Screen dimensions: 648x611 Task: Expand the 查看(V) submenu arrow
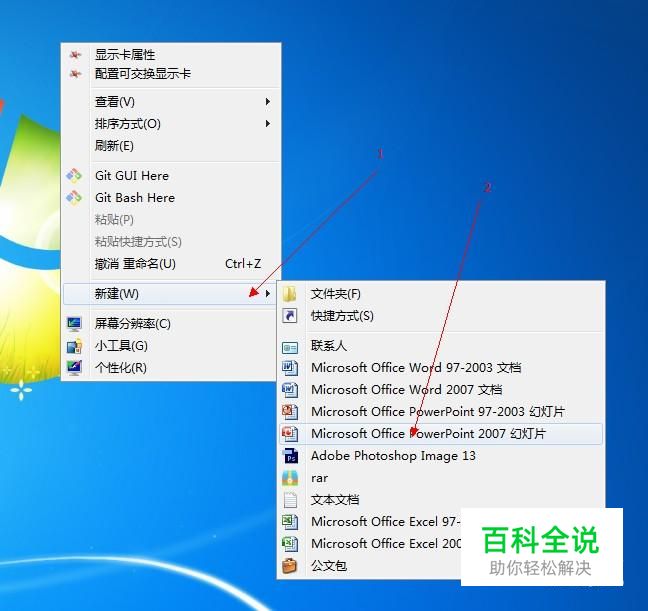click(268, 101)
